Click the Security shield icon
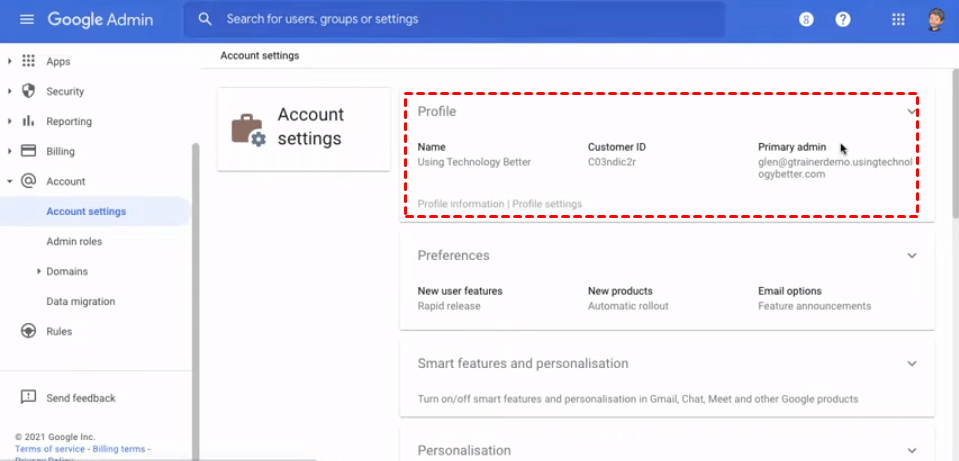 (x=28, y=91)
